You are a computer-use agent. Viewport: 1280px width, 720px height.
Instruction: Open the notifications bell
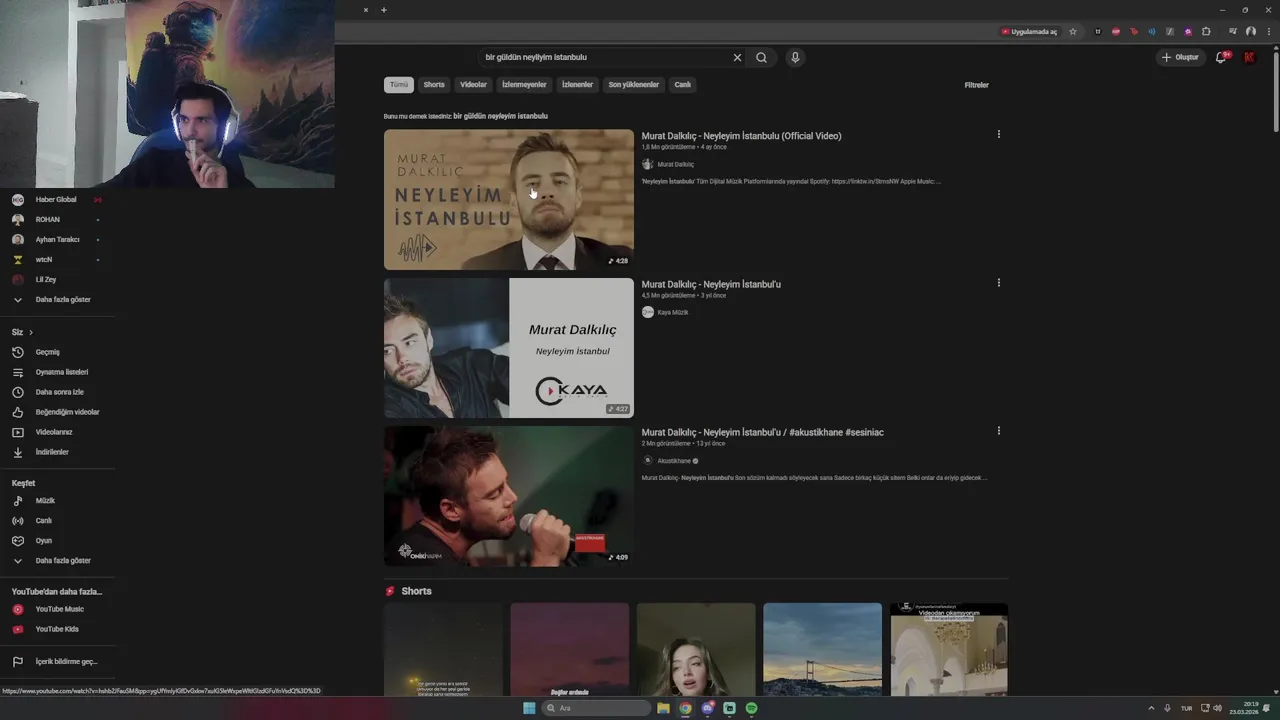(x=1220, y=57)
